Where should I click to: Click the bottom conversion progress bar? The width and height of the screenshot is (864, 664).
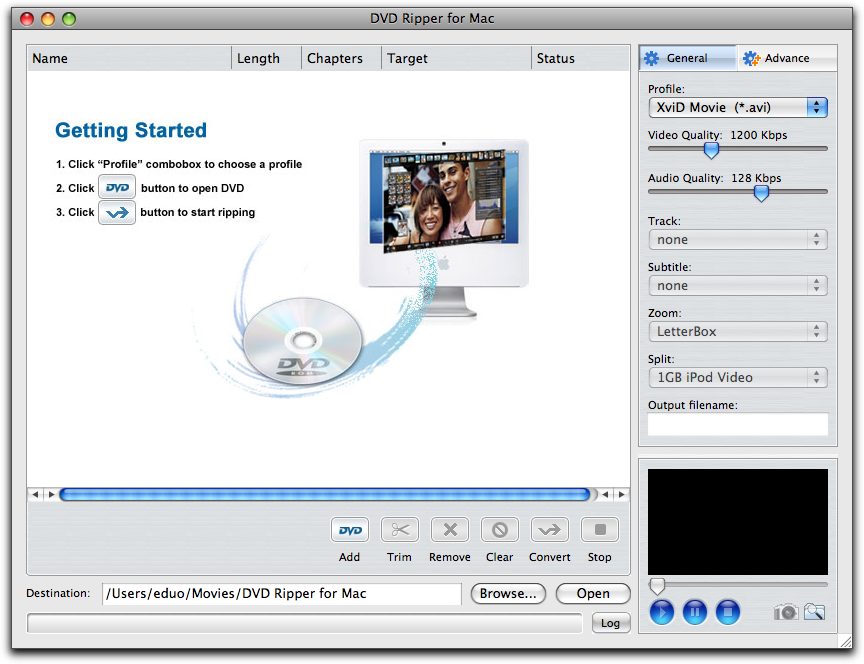tap(305, 623)
